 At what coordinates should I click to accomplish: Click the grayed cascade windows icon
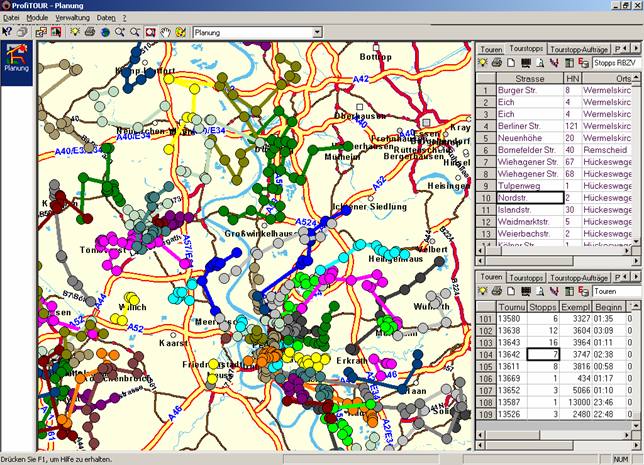tap(23, 32)
